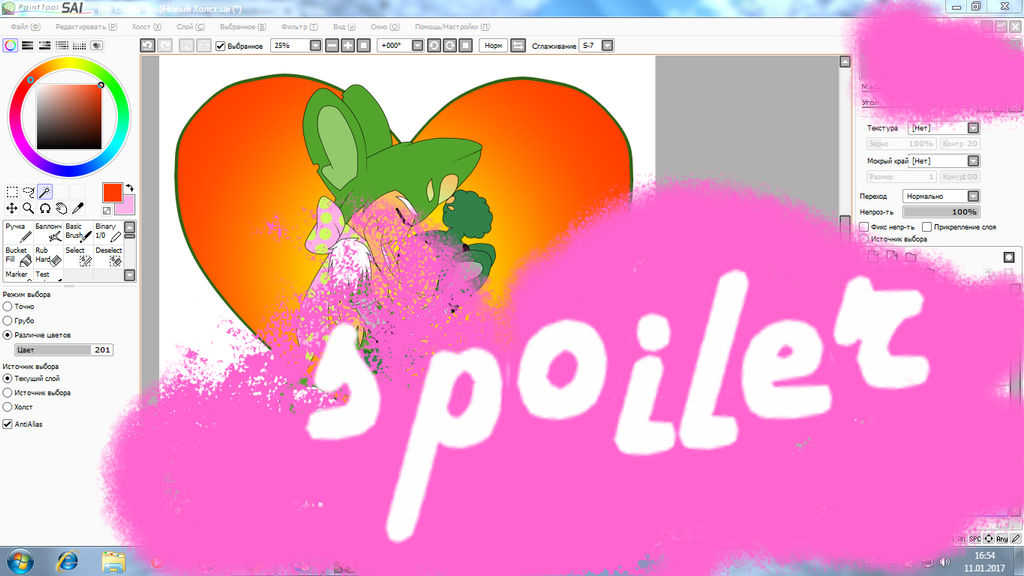The height and width of the screenshot is (576, 1024).
Task: Select the rotate view tool
Action: point(44,208)
